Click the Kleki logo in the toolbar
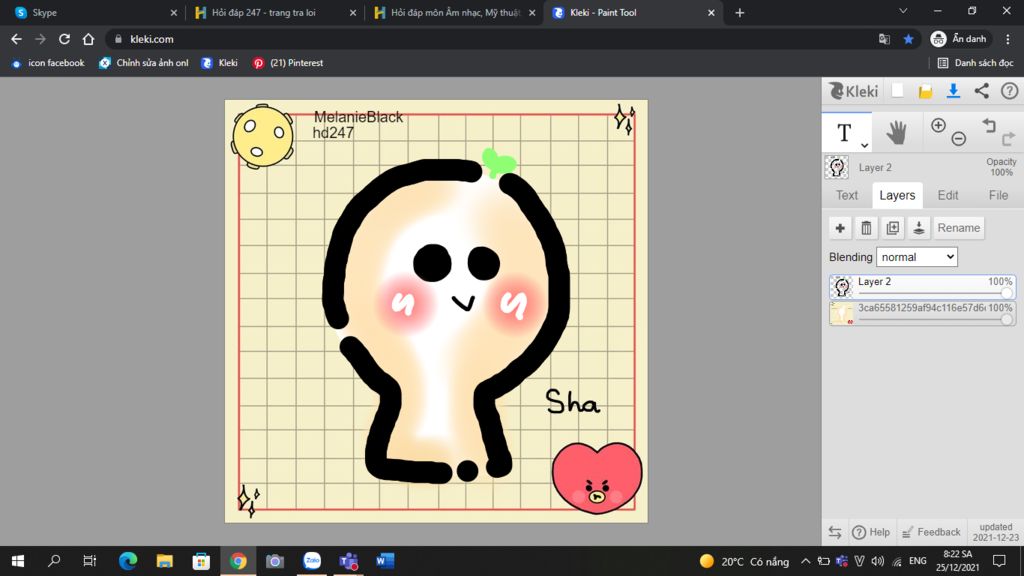The height and width of the screenshot is (576, 1024). click(x=853, y=91)
